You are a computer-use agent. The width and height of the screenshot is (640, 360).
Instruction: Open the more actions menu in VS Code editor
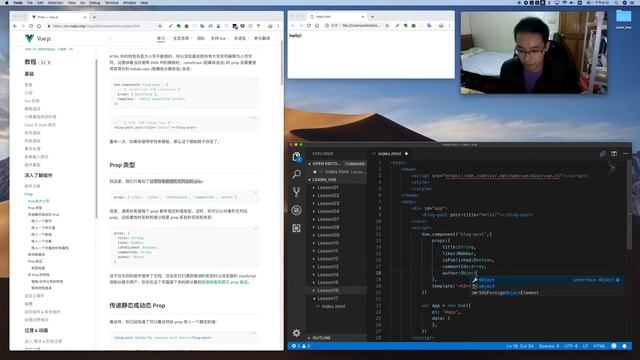[x=626, y=153]
